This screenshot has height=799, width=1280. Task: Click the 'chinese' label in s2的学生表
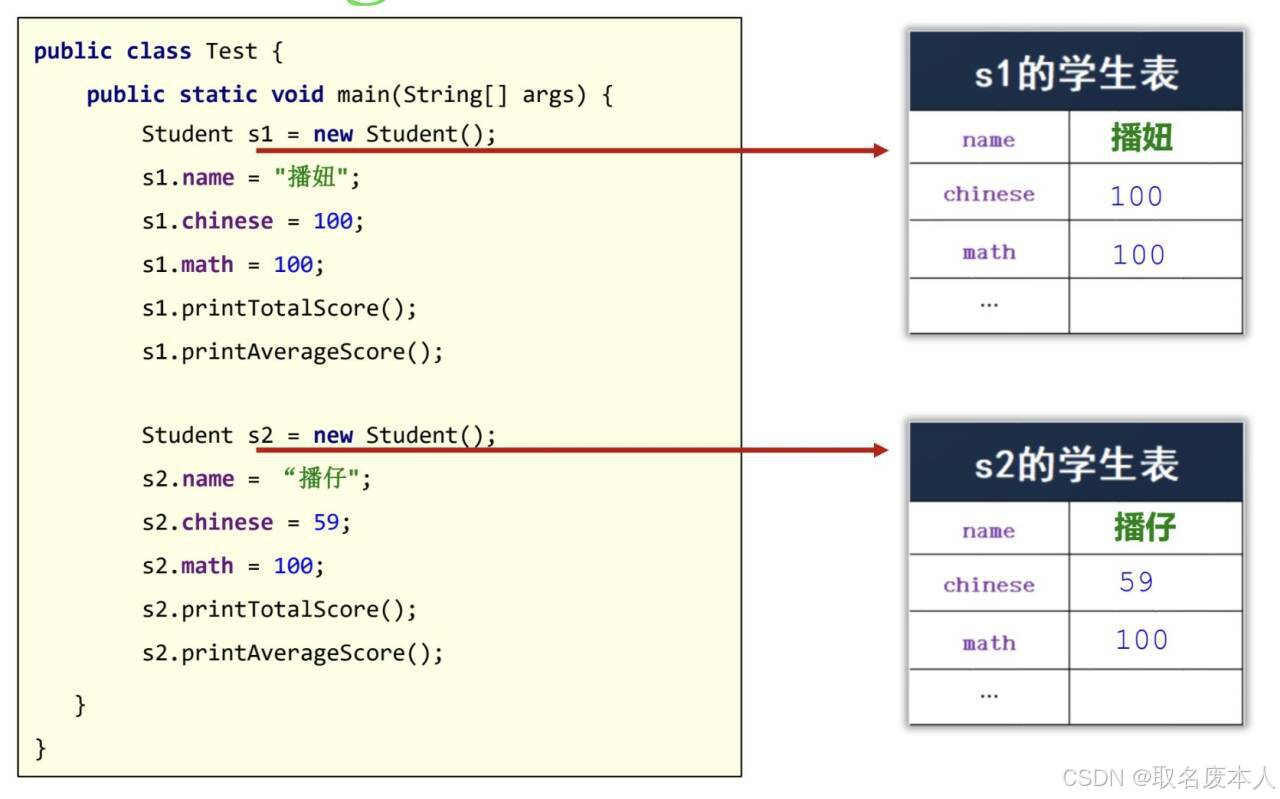[x=989, y=584]
